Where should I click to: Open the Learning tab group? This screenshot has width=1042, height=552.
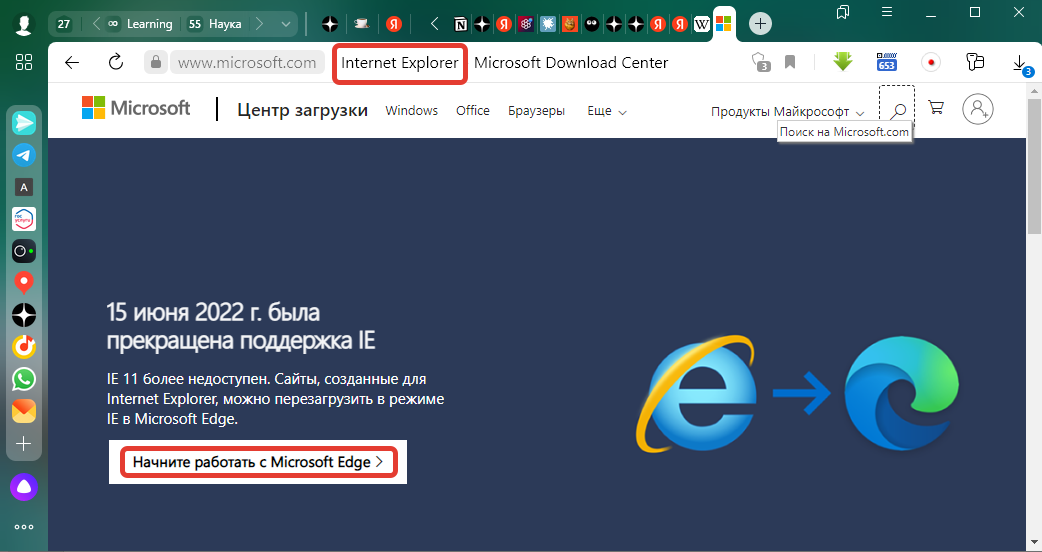tap(140, 24)
